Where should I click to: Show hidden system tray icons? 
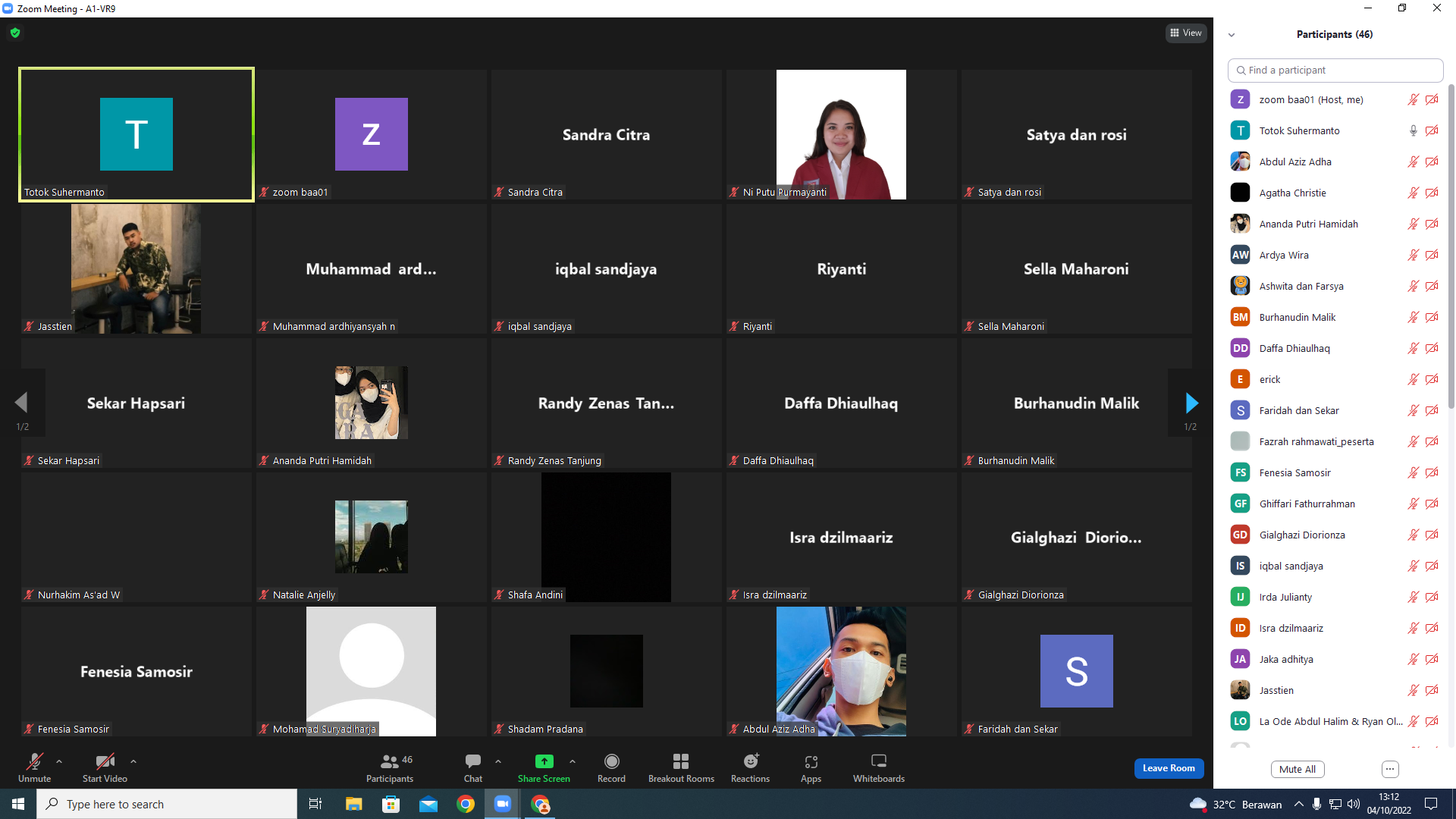coord(1299,804)
